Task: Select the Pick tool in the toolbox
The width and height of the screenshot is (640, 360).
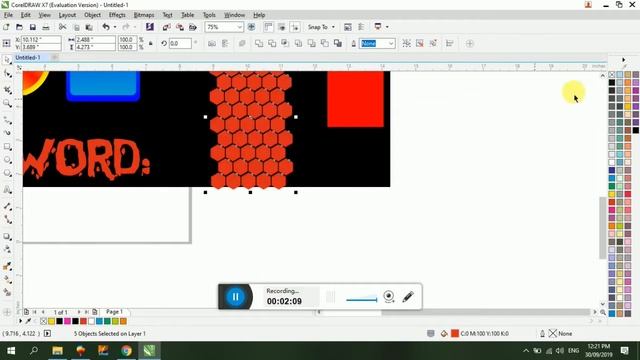Action: (x=7, y=60)
